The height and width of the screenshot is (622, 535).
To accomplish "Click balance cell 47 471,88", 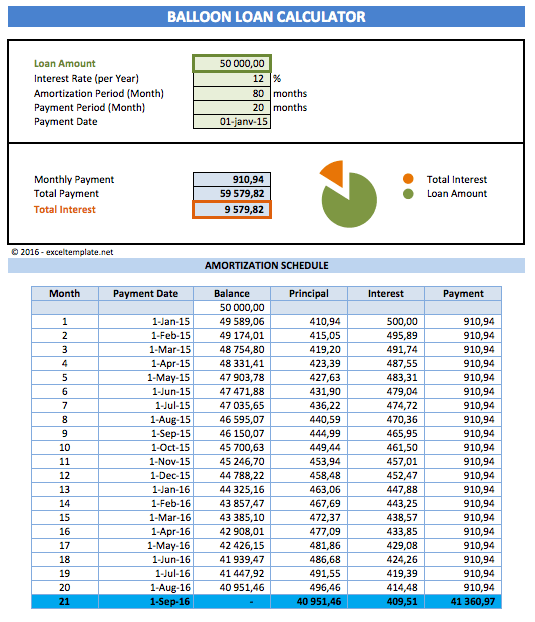I will [232, 392].
